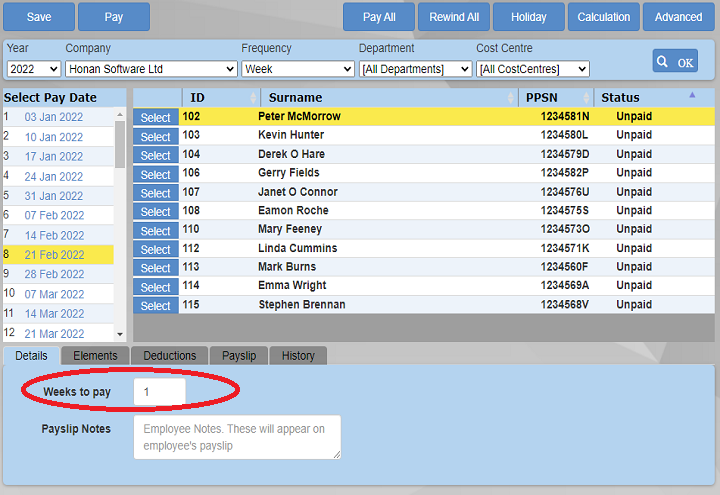Open the Department dropdown
This screenshot has height=495, width=720.
[415, 69]
